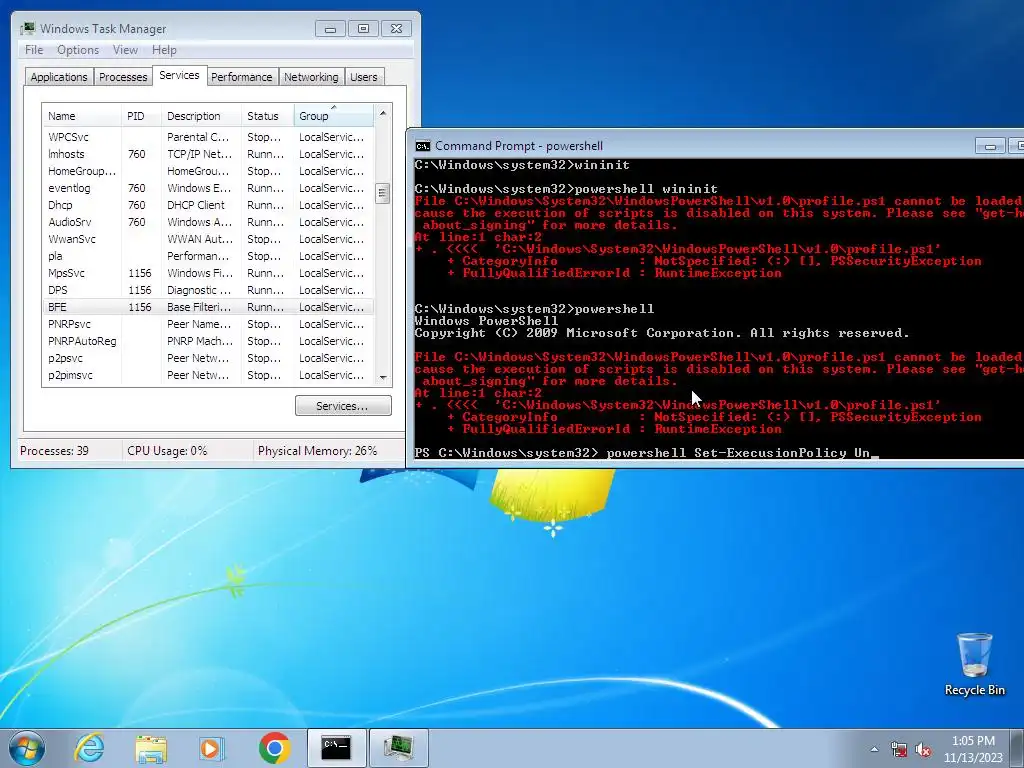The height and width of the screenshot is (768, 1024).
Task: Switch to the Processes tab
Action: coord(123,77)
